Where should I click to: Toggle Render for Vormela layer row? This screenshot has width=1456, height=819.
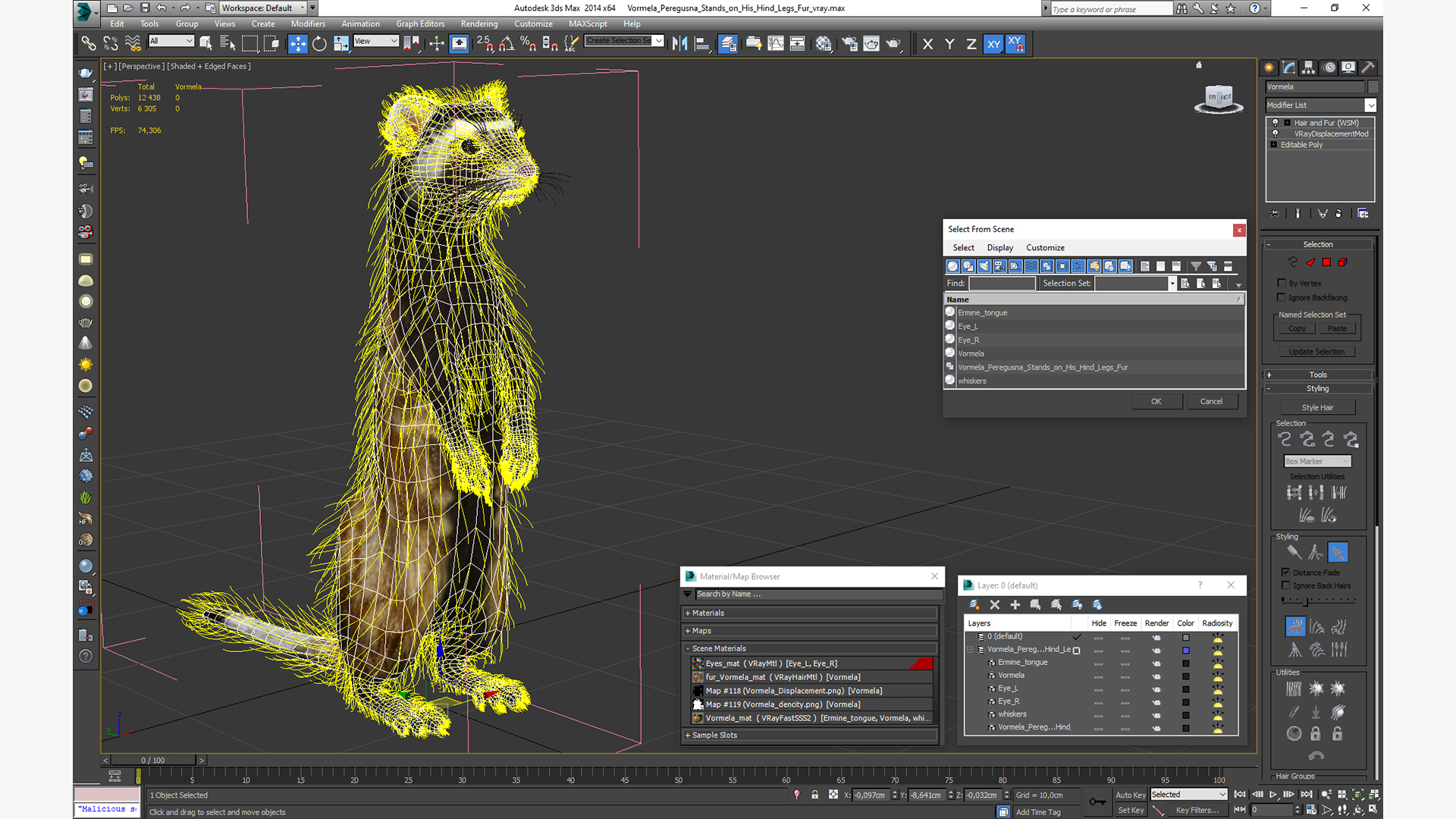[x=1156, y=676]
